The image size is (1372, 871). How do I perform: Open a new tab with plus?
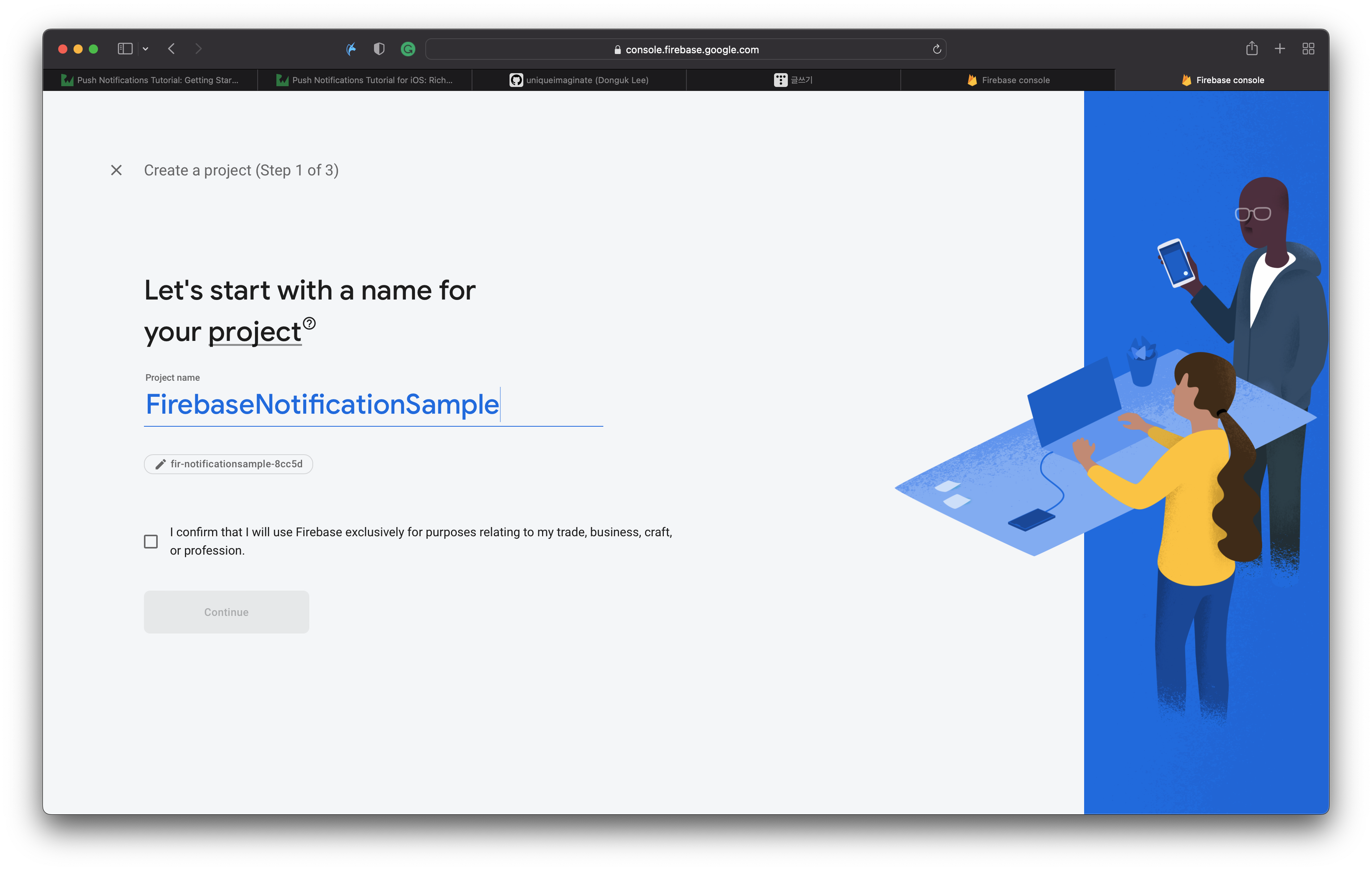click(1280, 49)
